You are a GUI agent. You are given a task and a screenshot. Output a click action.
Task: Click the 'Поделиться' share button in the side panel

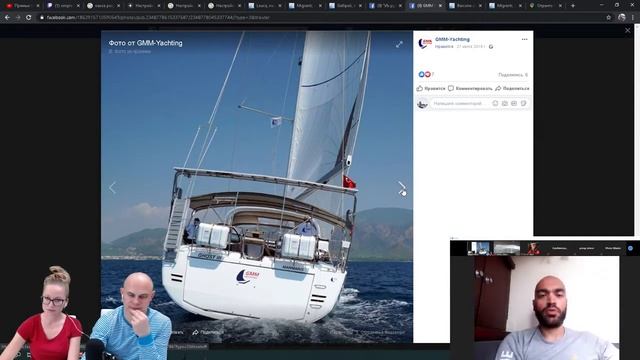coord(512,88)
